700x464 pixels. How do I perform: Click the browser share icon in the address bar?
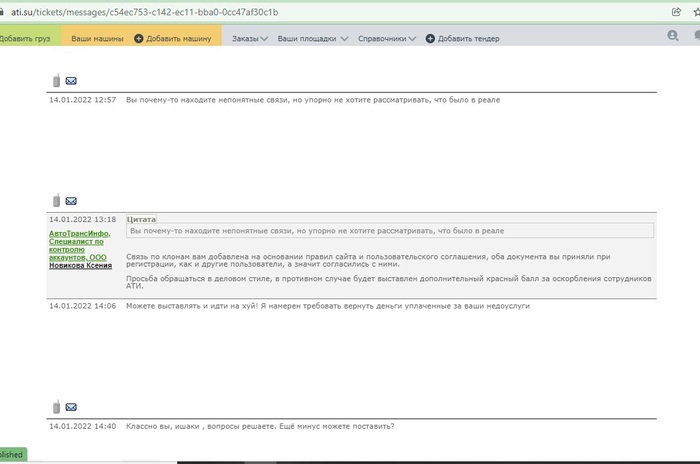[x=677, y=11]
